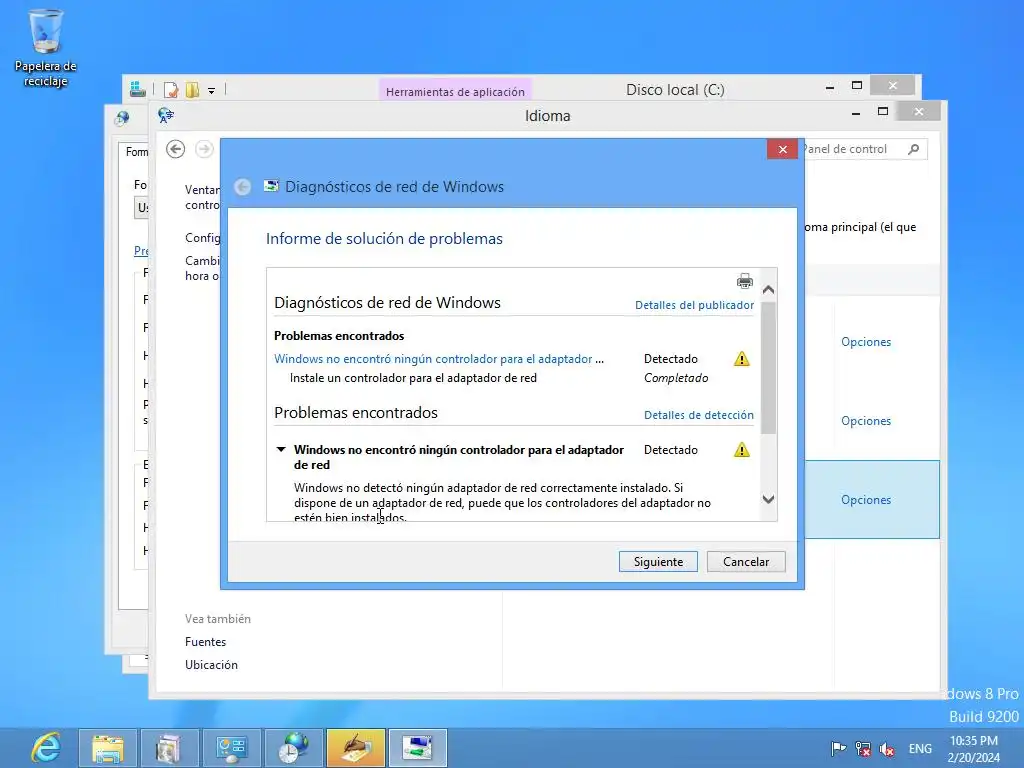Click the properties icon in the Disco local quick access toolbar
The image size is (1024, 768).
171,89
